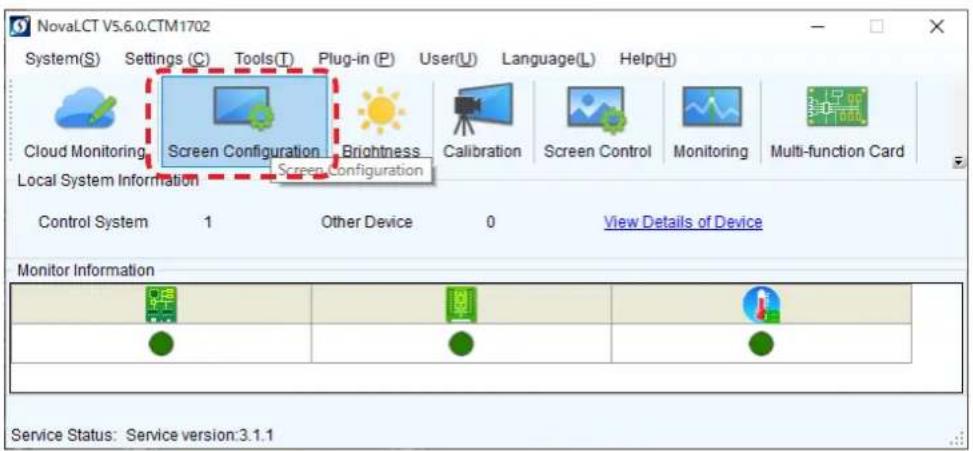Open the Tools(T) menu

[x=264, y=60]
